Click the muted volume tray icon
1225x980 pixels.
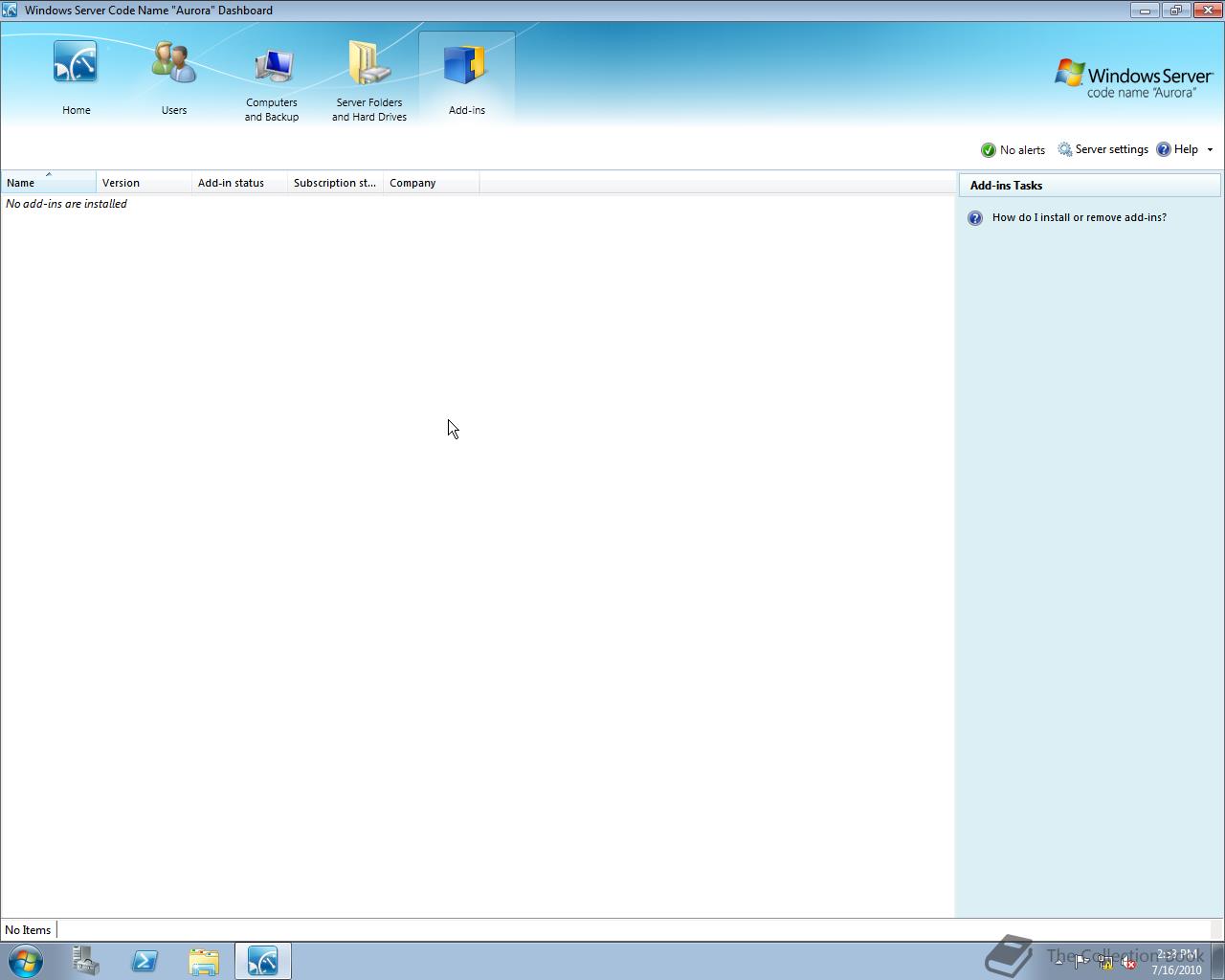(x=1128, y=963)
